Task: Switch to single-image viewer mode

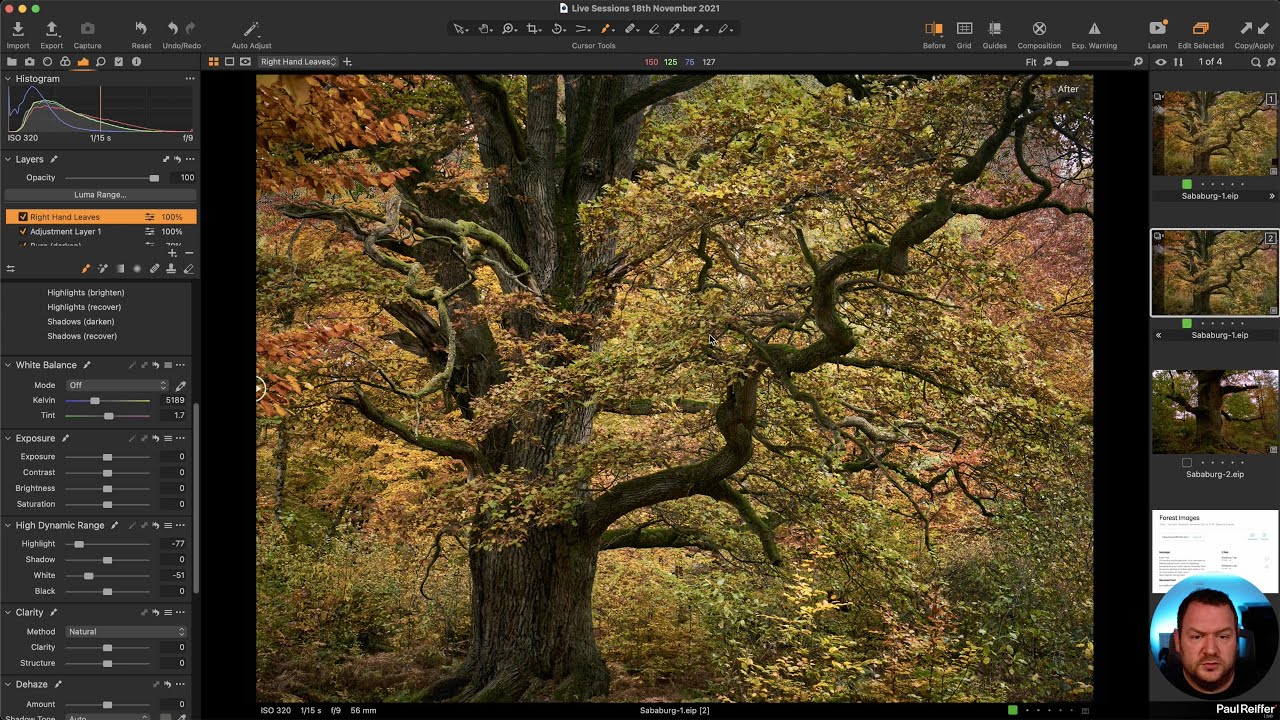Action: [229, 62]
